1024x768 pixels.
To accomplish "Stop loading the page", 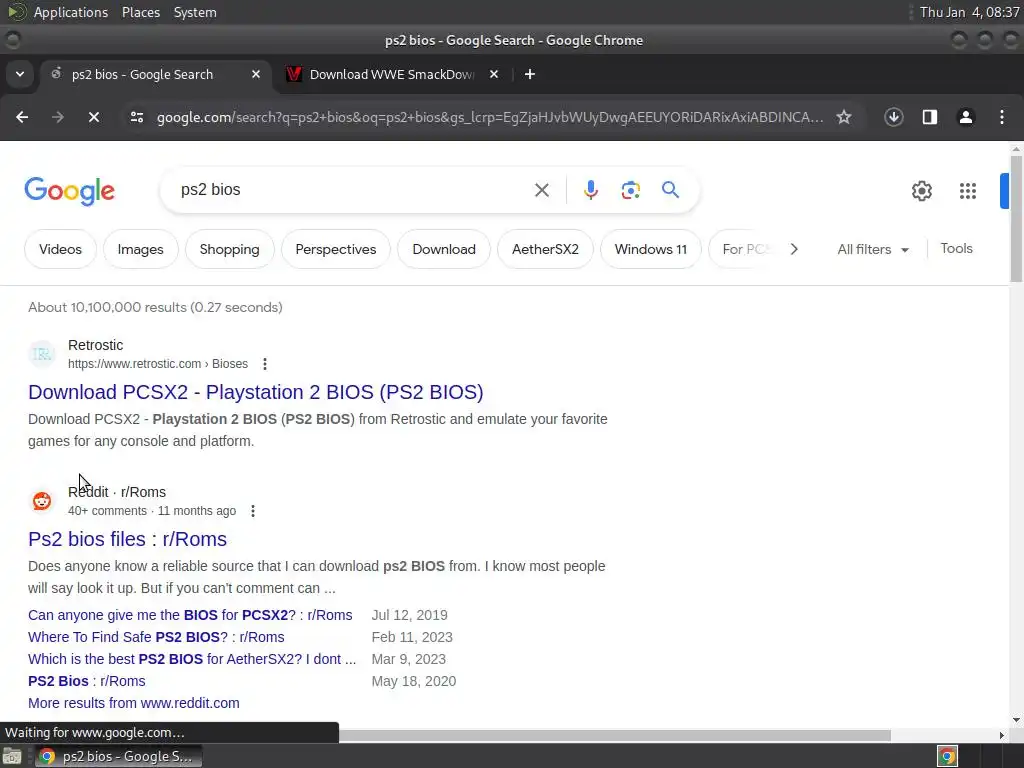I will 94,117.
